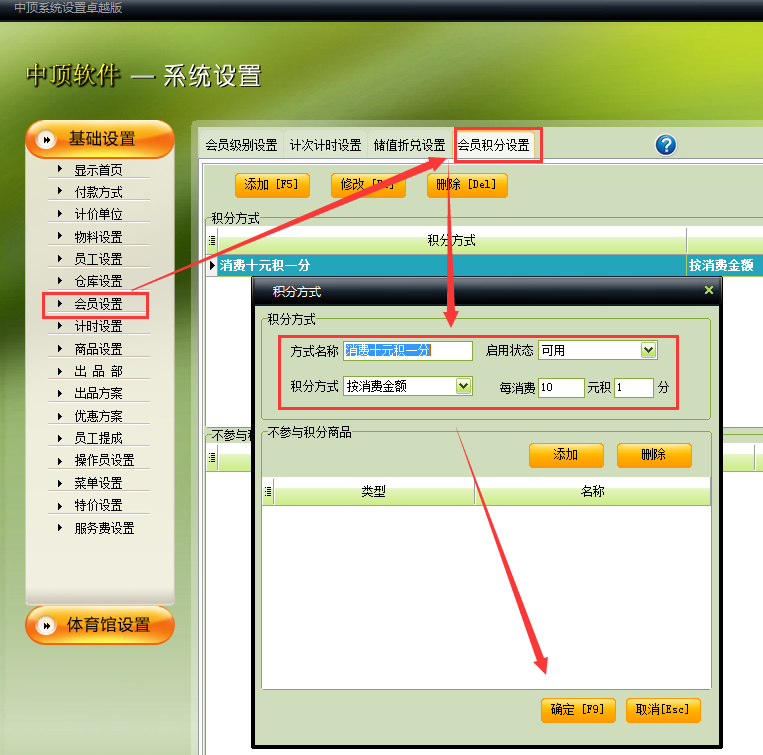Open 仓库设置 in sidebar
The height and width of the screenshot is (755, 763).
click(x=98, y=281)
